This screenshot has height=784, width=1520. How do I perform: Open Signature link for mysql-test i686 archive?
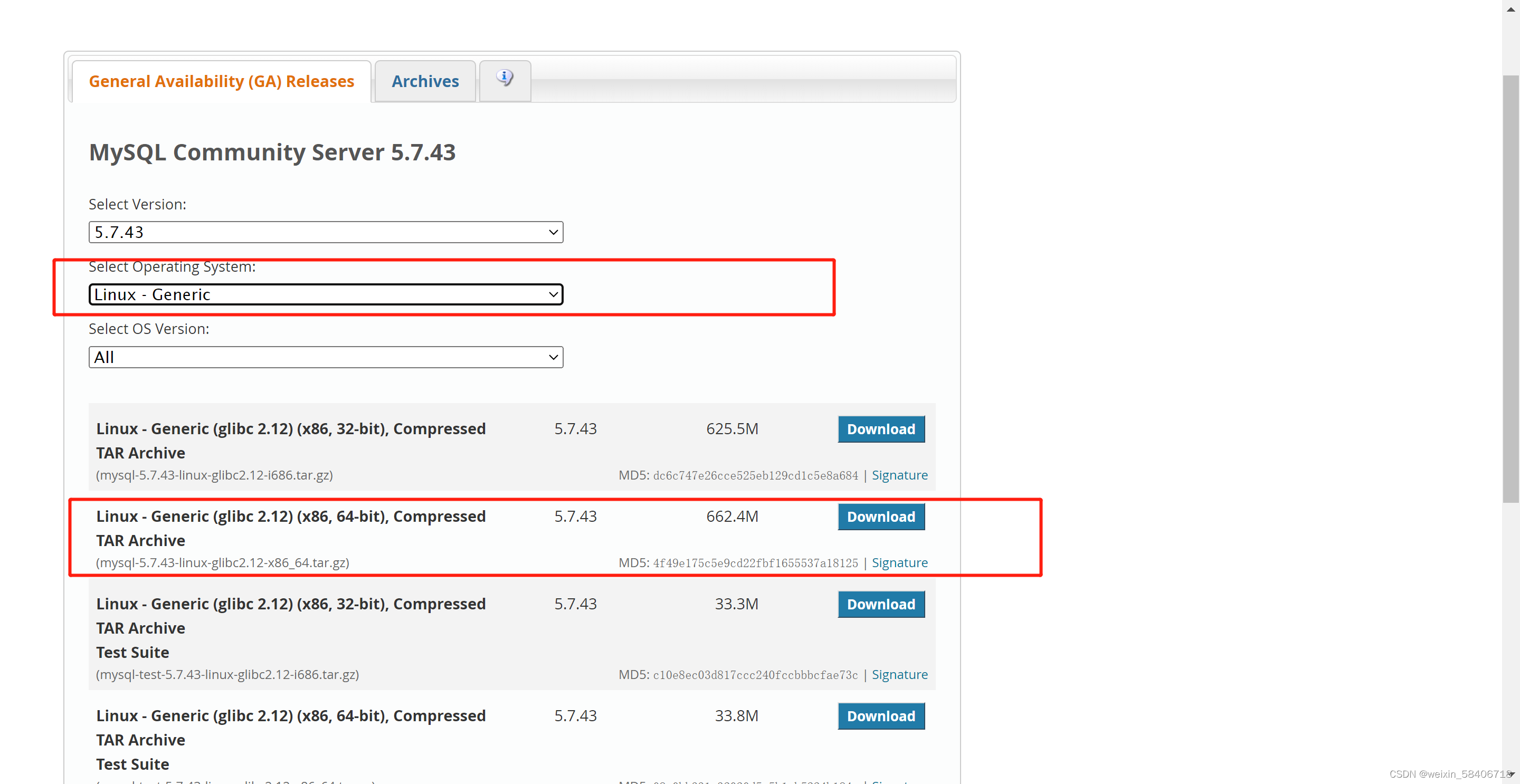tap(899, 674)
